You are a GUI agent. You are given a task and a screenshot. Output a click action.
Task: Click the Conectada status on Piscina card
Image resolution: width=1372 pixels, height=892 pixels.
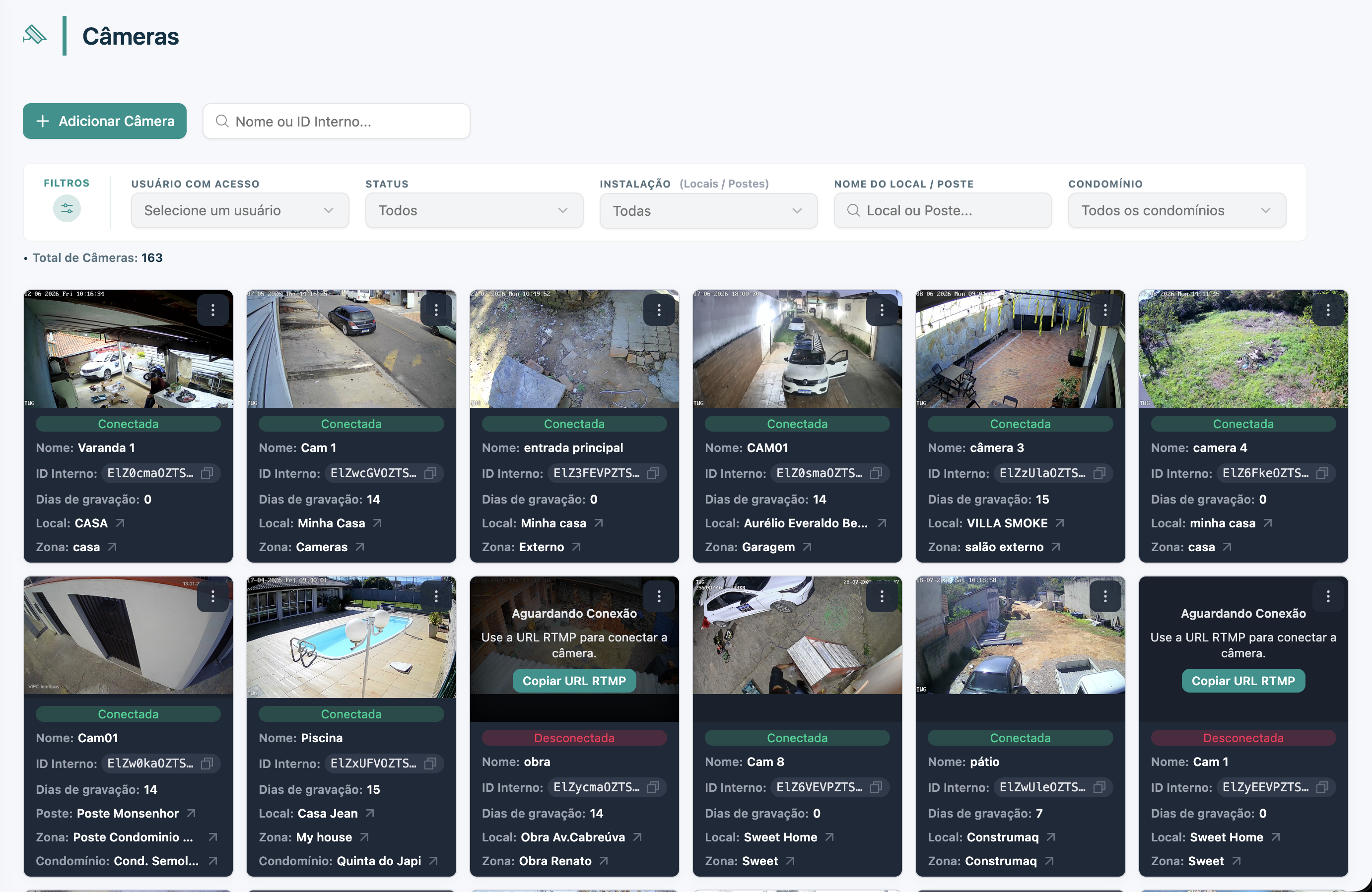[x=351, y=714]
